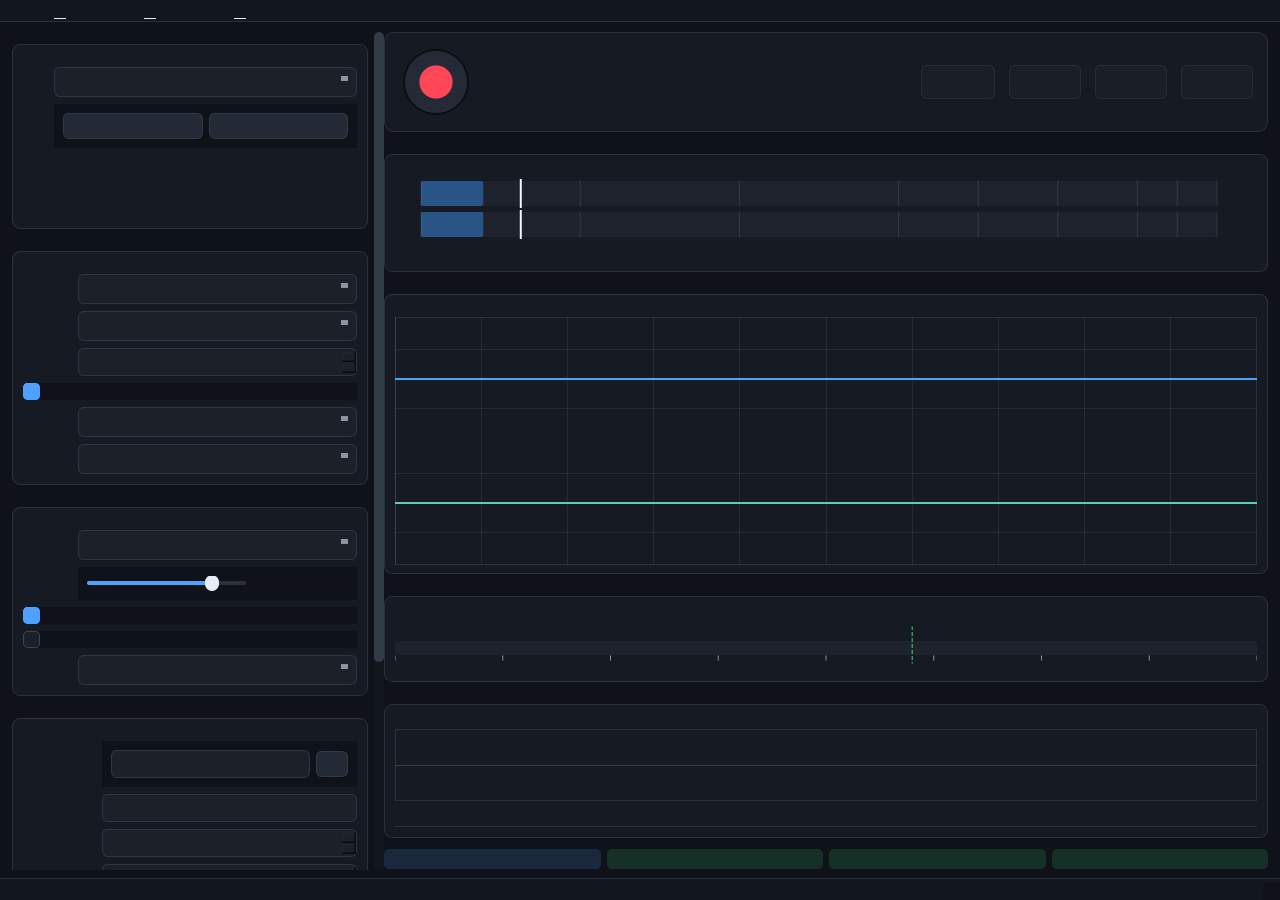Click the blue slider's round white handle

click(x=212, y=583)
